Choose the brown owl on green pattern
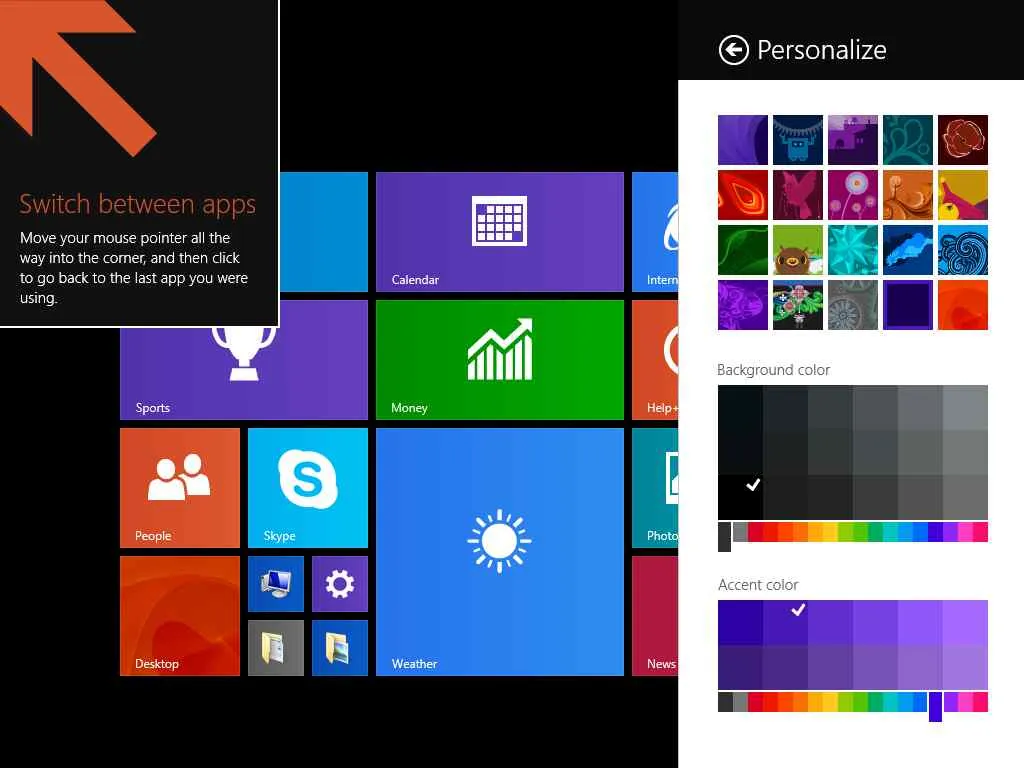Screen dimensions: 1024x768 (x=797, y=250)
